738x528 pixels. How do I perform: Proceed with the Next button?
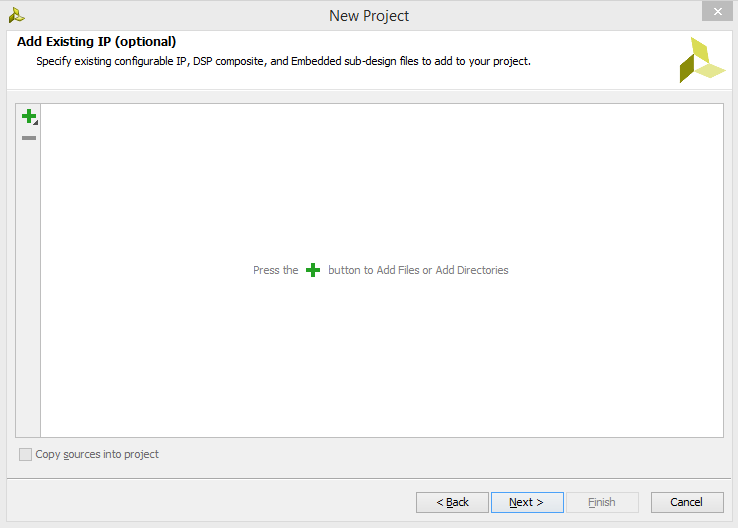click(527, 503)
